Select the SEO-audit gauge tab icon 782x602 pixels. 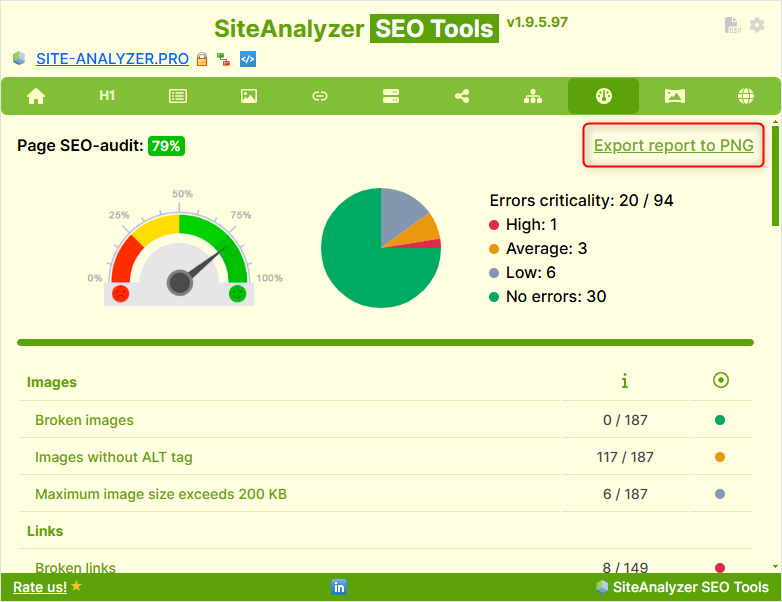pos(603,96)
